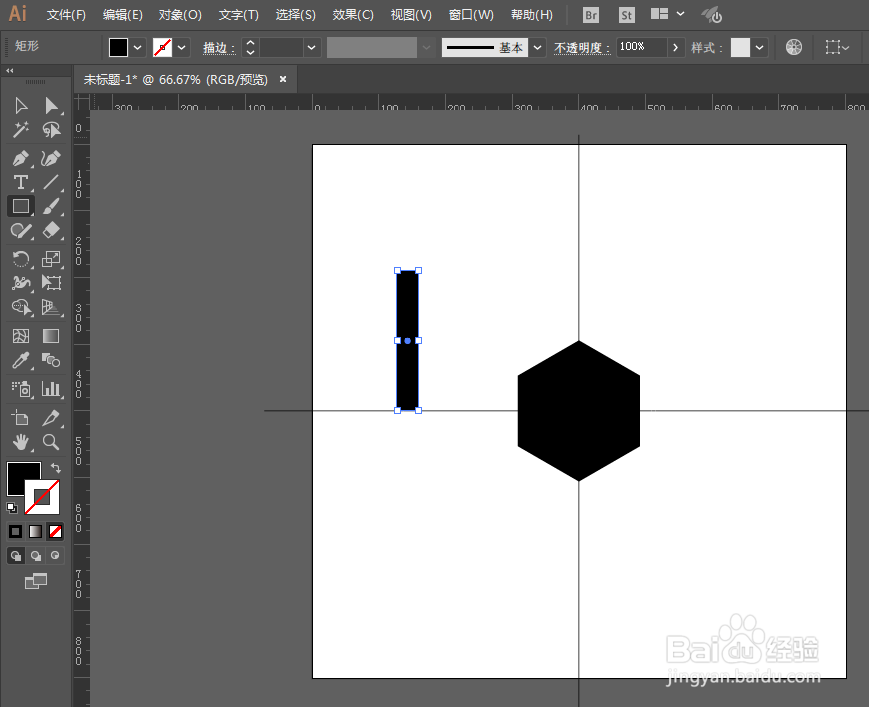Set paint mode to None
The width and height of the screenshot is (869, 707).
pyautogui.click(x=55, y=531)
